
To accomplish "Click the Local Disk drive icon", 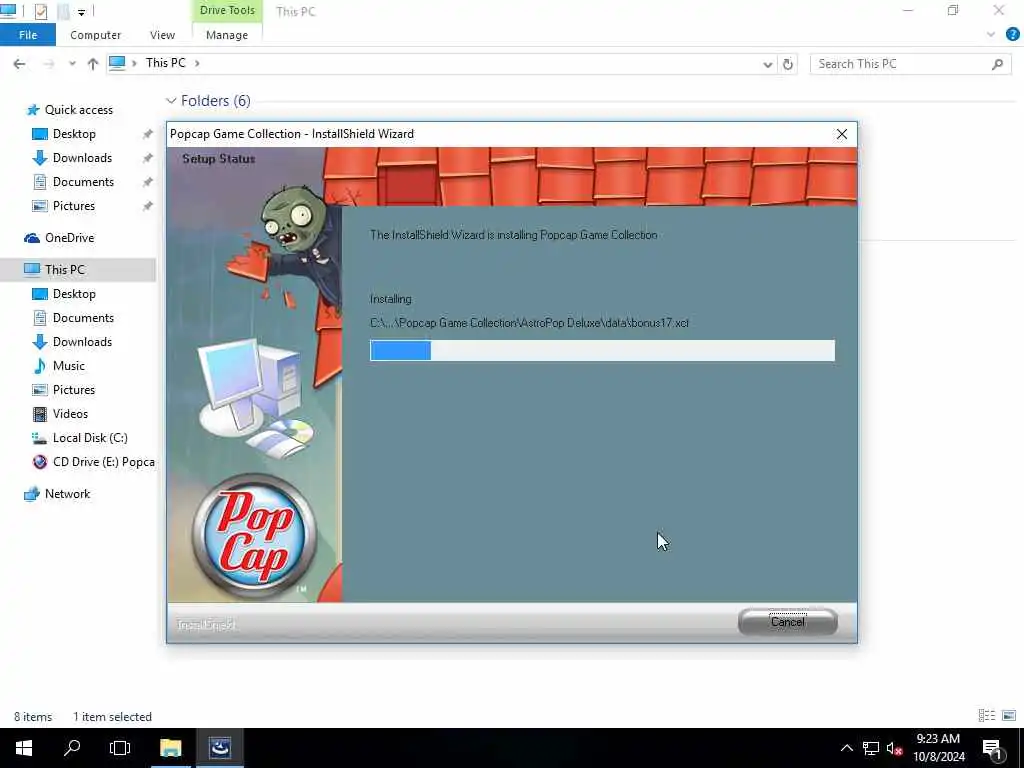I will (40, 438).
